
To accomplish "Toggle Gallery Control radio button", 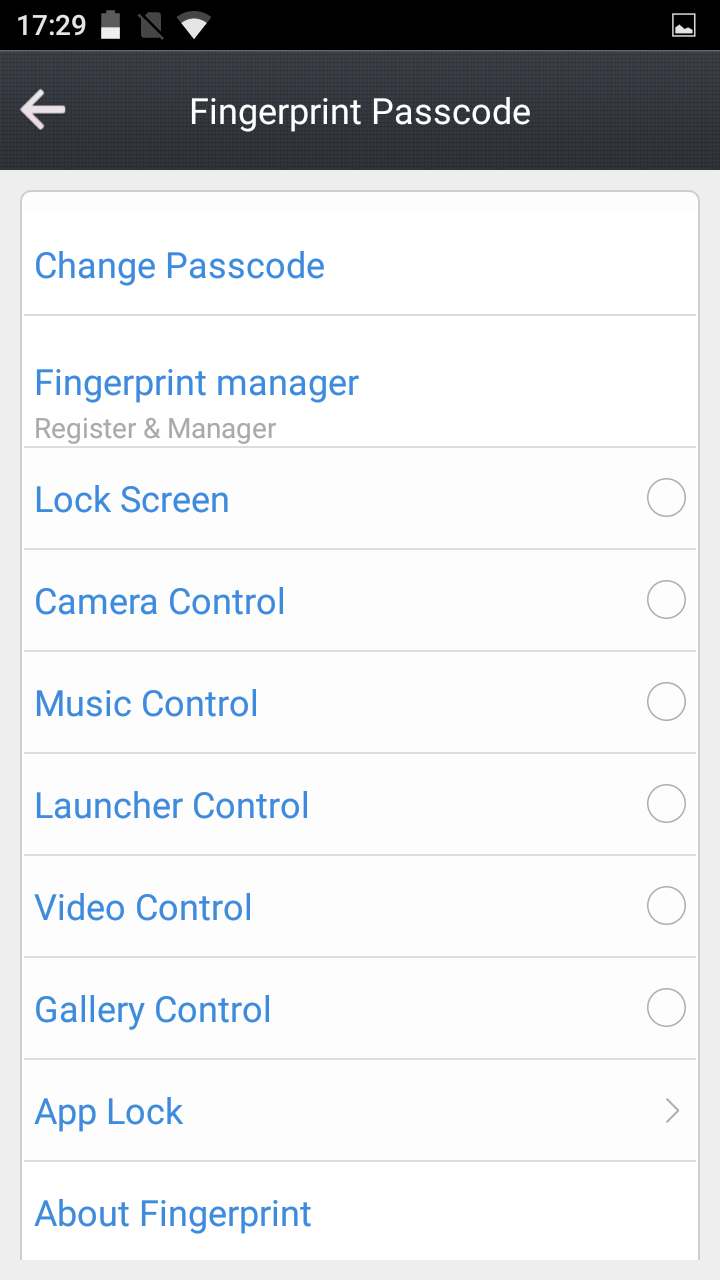I will [x=666, y=1008].
